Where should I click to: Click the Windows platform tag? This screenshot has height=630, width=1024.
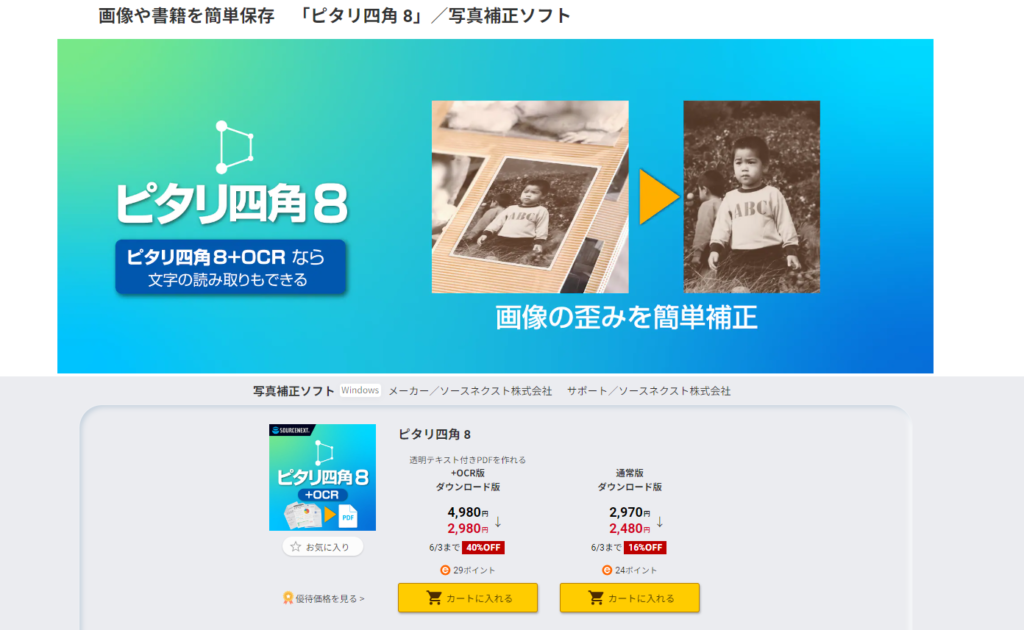pyautogui.click(x=360, y=390)
